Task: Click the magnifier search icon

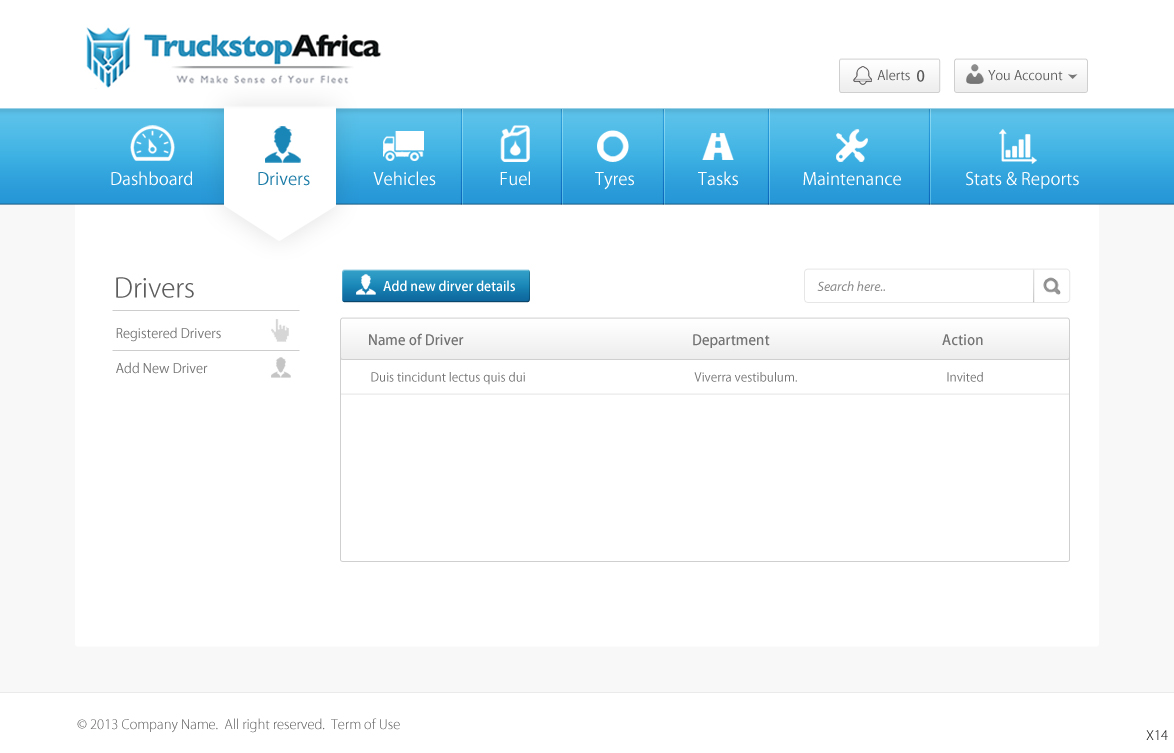Action: coord(1052,286)
